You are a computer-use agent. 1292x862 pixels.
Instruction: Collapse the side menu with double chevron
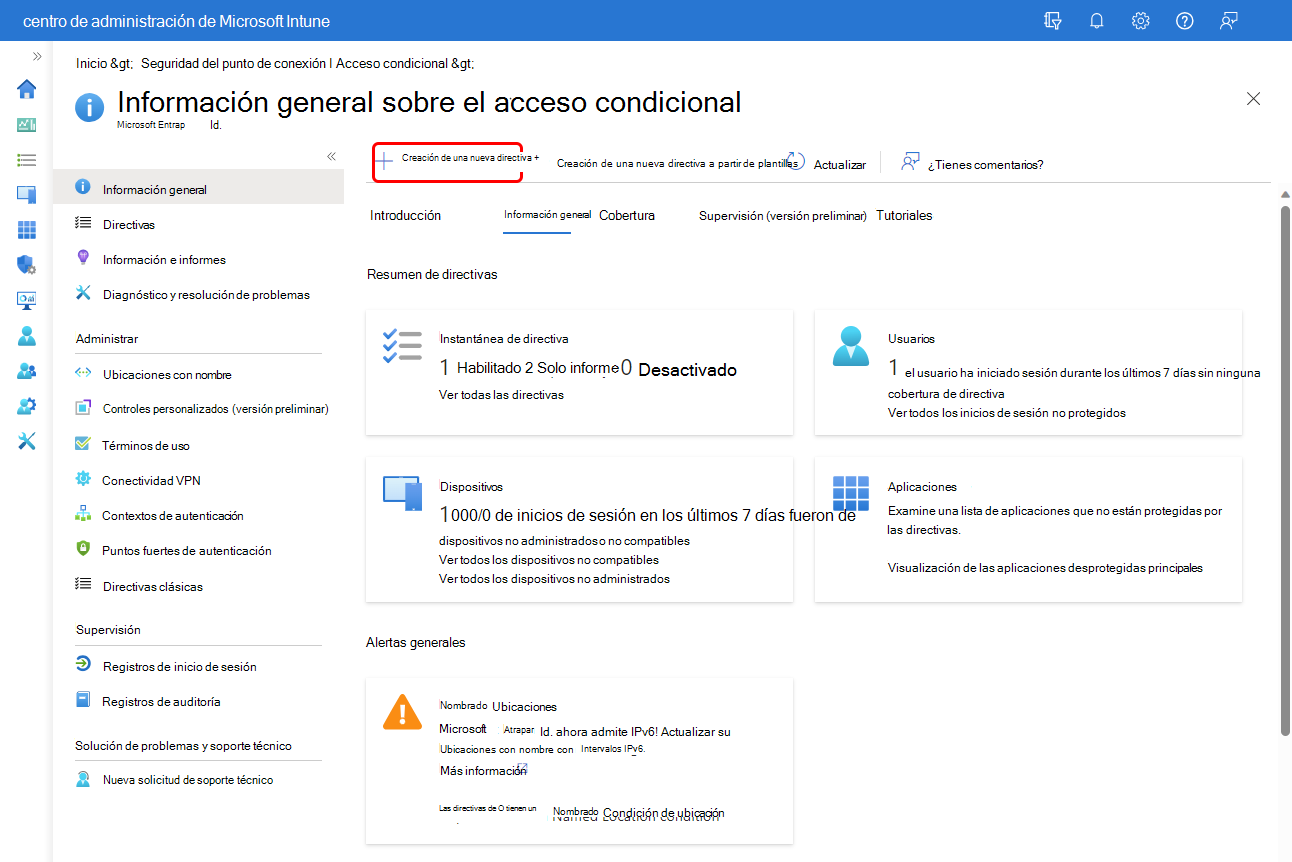pos(331,157)
